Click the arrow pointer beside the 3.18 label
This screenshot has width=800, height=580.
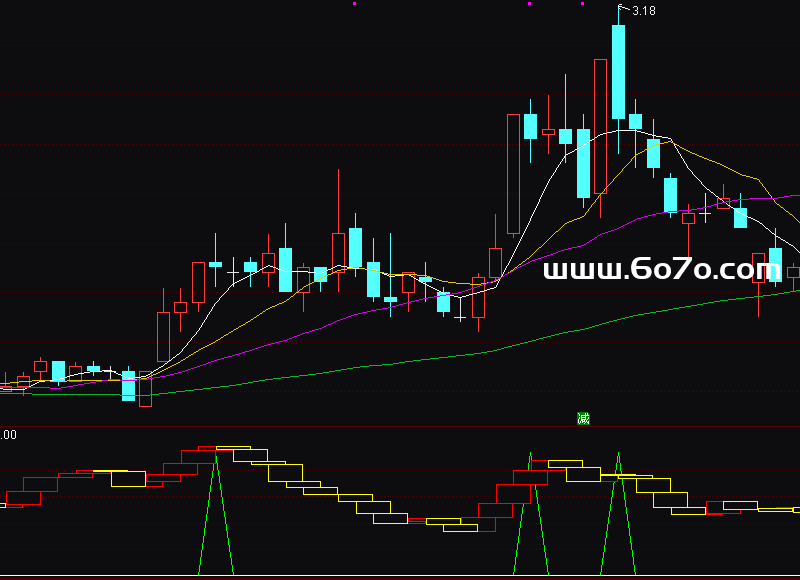[622, 9]
